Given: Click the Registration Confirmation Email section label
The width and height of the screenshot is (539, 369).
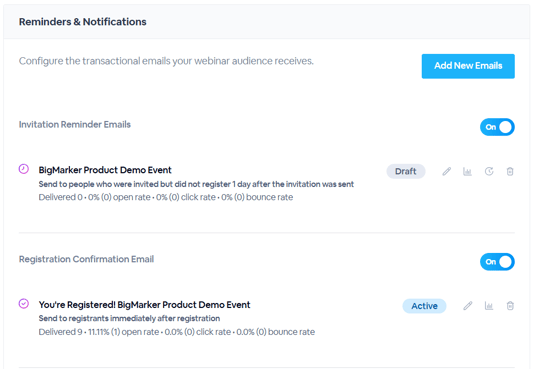Looking at the screenshot, I should (86, 259).
